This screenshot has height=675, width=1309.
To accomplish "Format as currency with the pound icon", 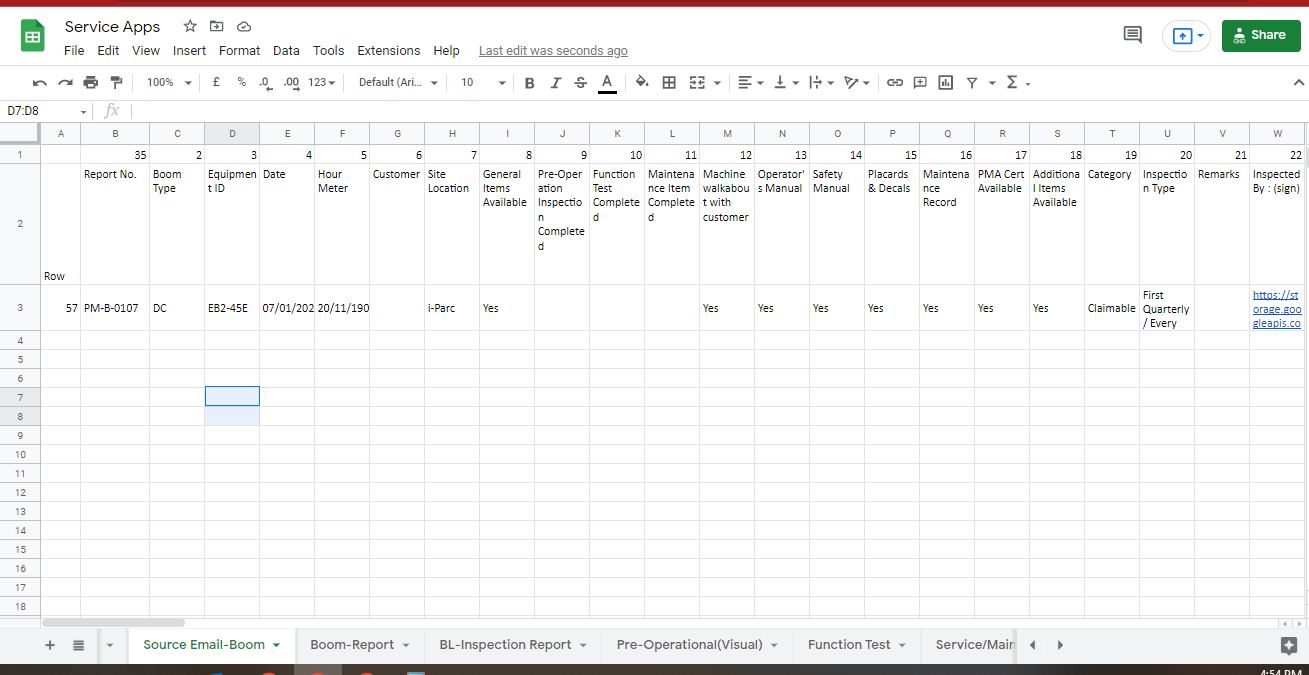I will pos(216,83).
